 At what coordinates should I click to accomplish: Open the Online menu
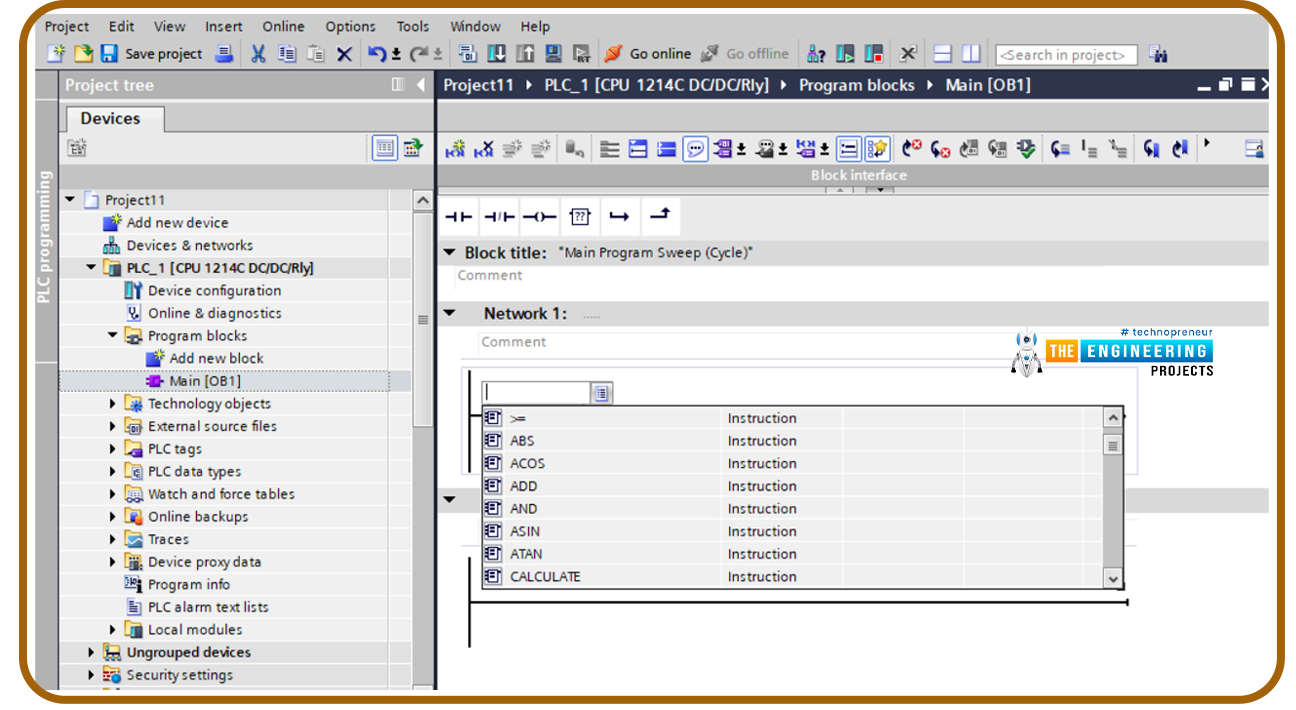[284, 26]
